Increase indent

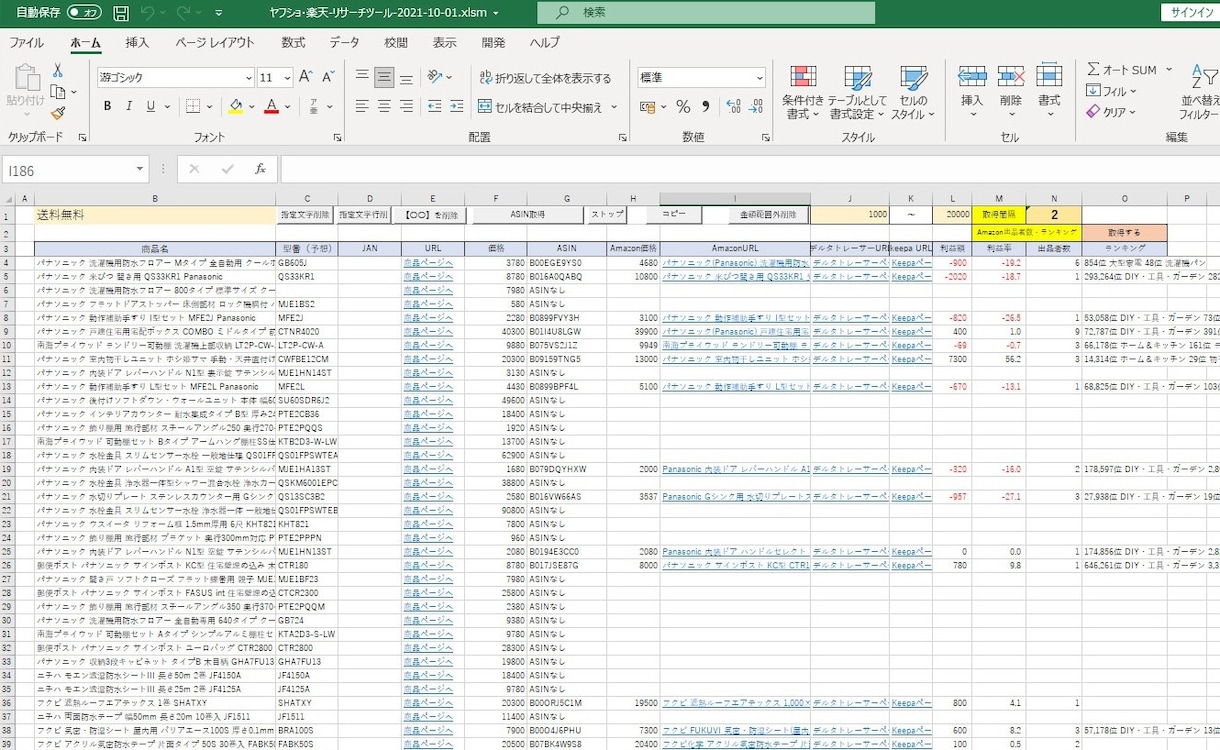point(457,106)
